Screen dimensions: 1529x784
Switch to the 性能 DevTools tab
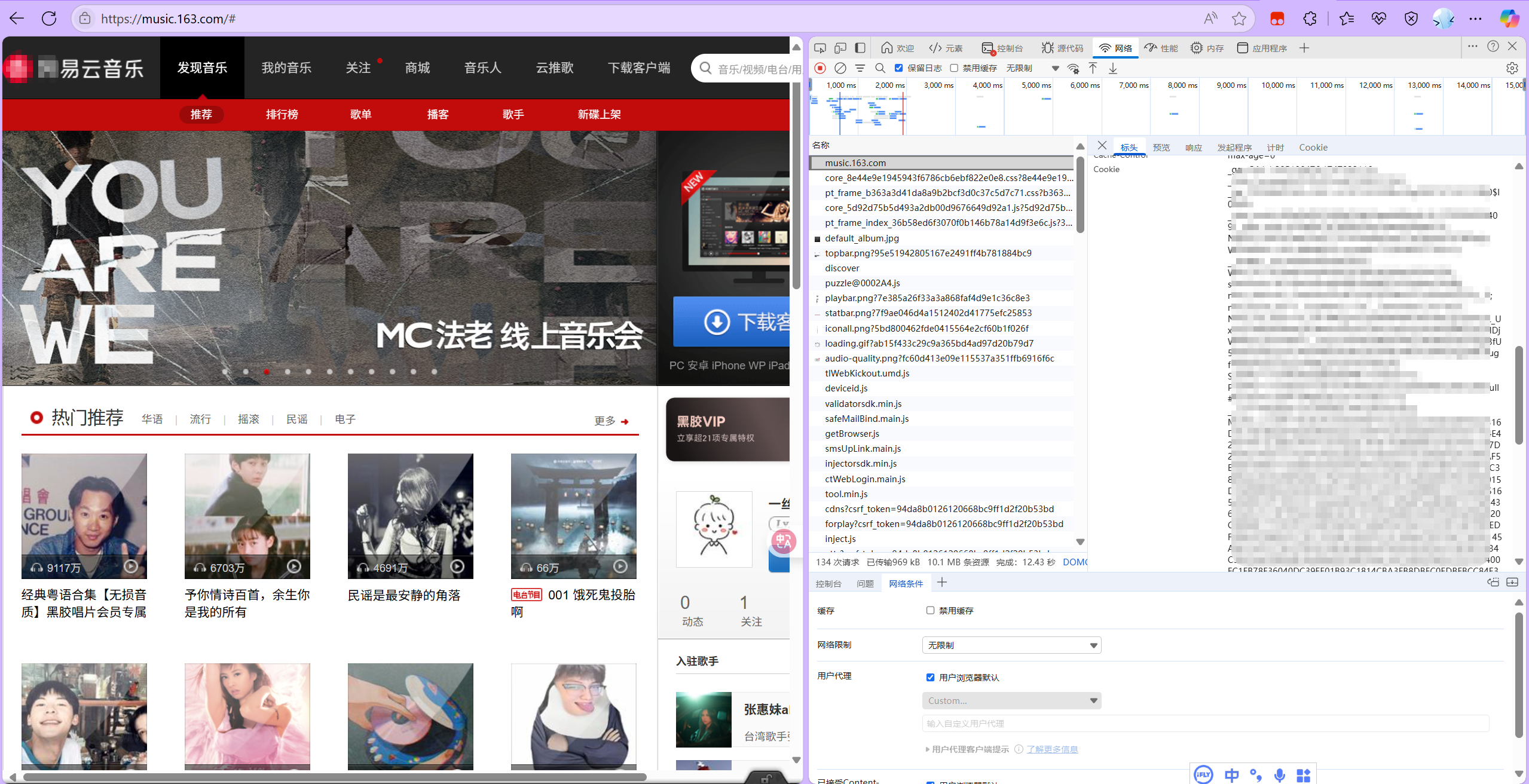[x=1161, y=48]
